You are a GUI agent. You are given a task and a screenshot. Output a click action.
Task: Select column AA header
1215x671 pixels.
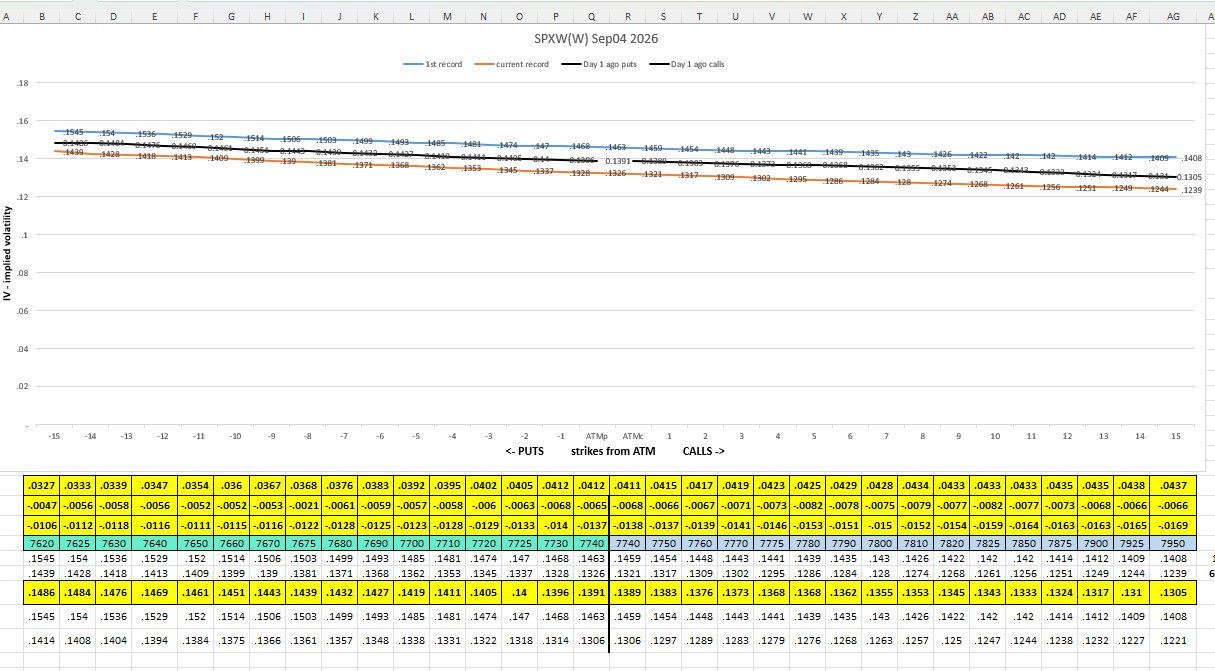[x=951, y=16]
